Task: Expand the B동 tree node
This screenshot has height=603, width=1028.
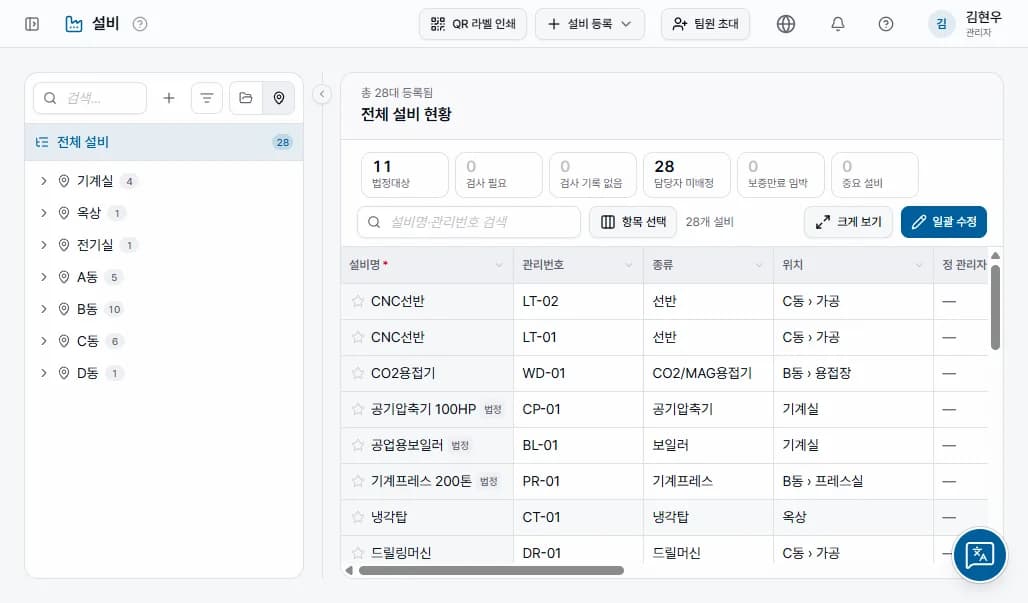Action: tap(43, 309)
